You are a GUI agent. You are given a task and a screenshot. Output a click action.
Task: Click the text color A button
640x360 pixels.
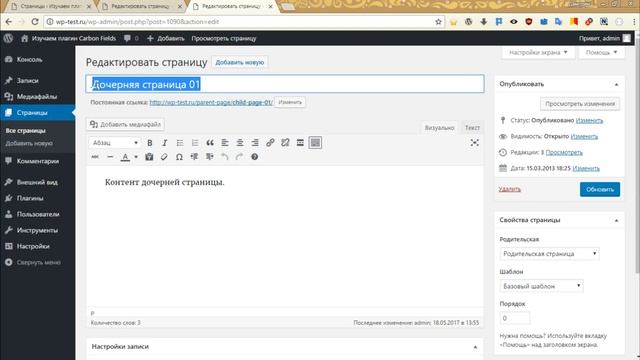[x=125, y=157]
